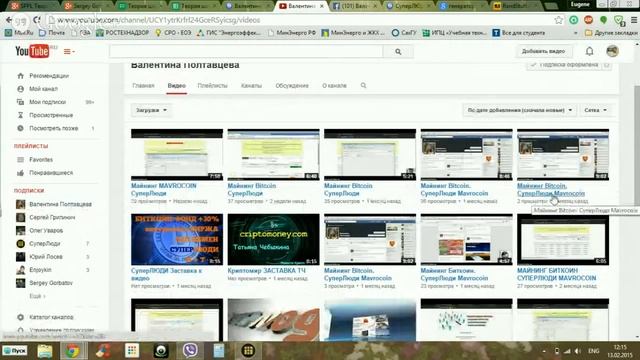The image size is (640, 360).
Task: Go back with browser back arrow
Action: (9, 20)
